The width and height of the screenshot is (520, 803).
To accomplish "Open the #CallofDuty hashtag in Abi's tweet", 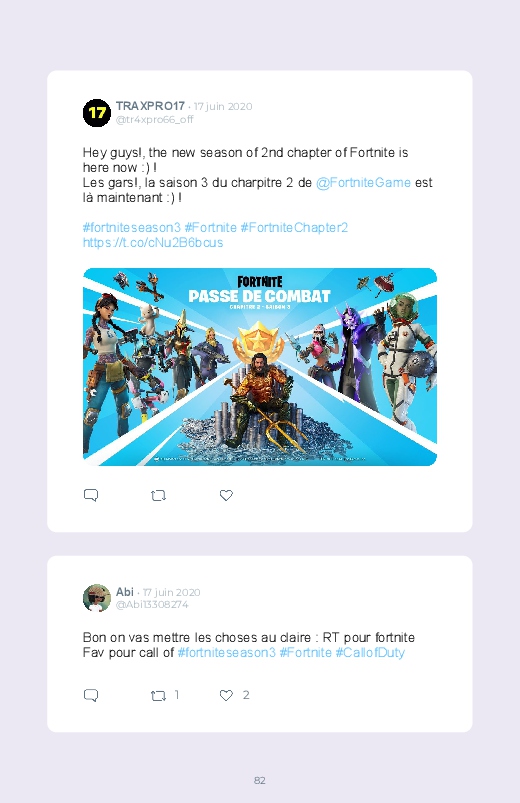I will tap(370, 652).
